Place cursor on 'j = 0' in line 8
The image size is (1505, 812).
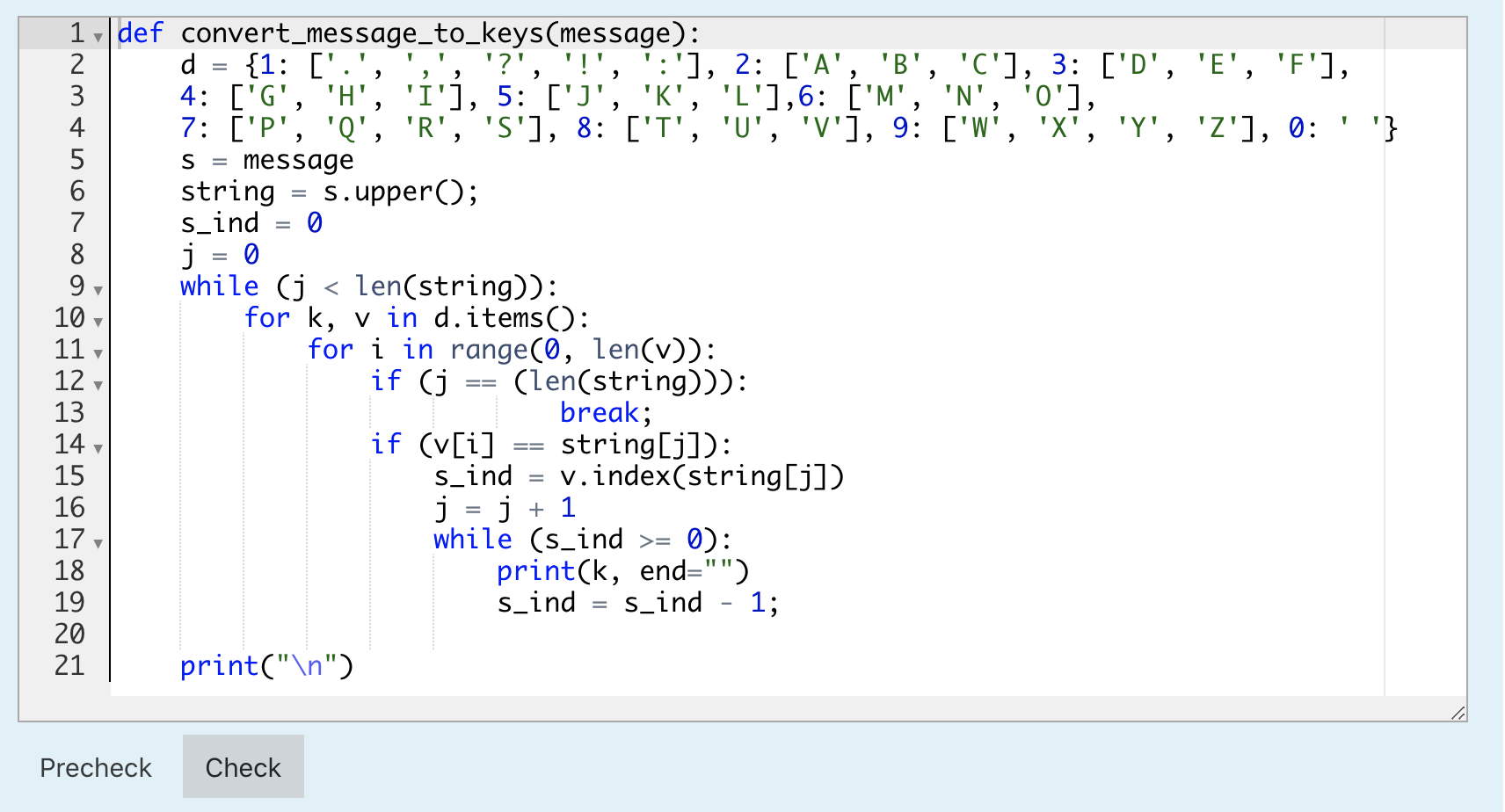[220, 255]
